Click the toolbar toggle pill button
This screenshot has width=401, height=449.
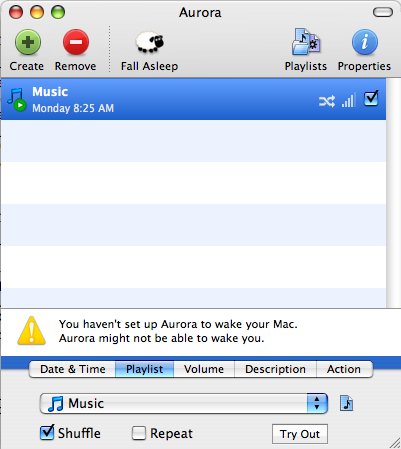click(383, 13)
